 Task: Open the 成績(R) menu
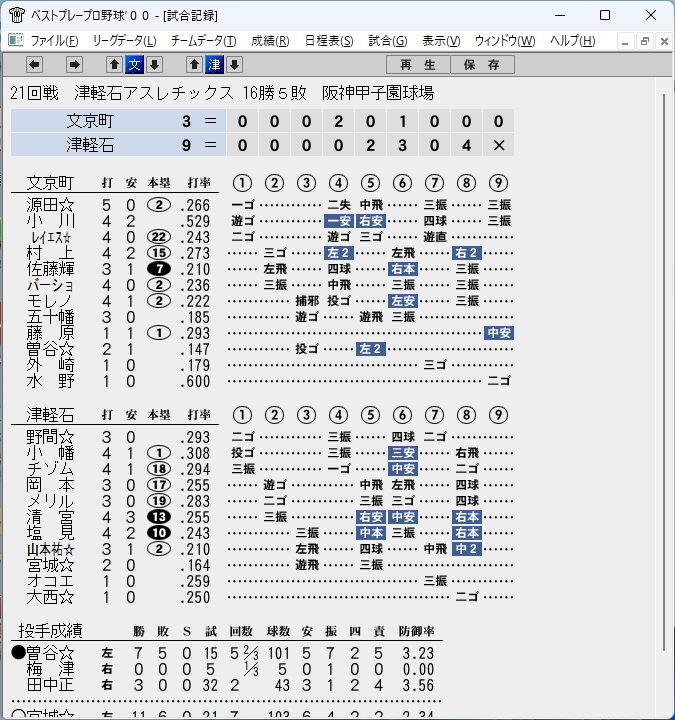pos(270,41)
